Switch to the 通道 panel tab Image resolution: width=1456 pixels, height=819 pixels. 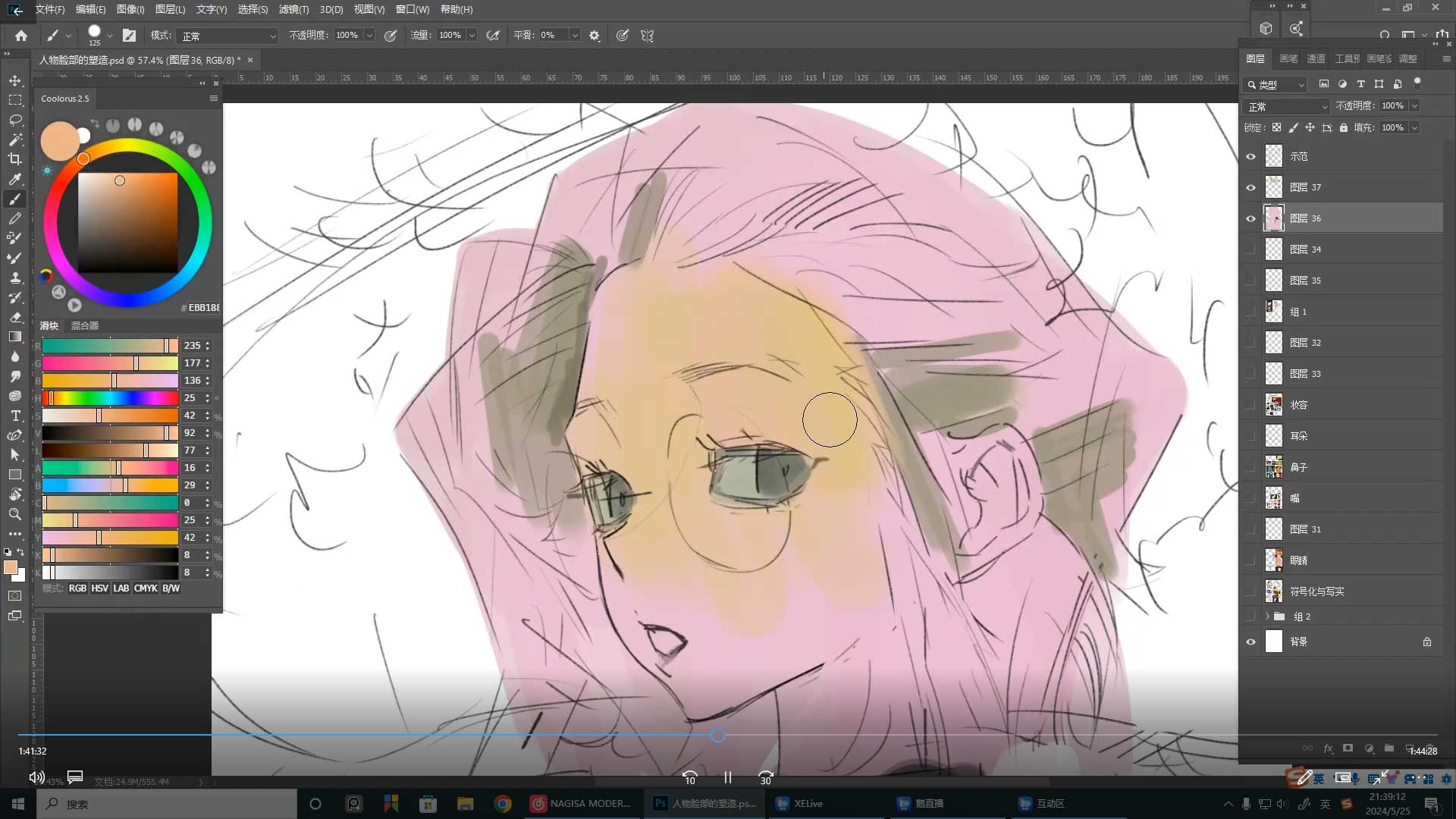point(1316,58)
